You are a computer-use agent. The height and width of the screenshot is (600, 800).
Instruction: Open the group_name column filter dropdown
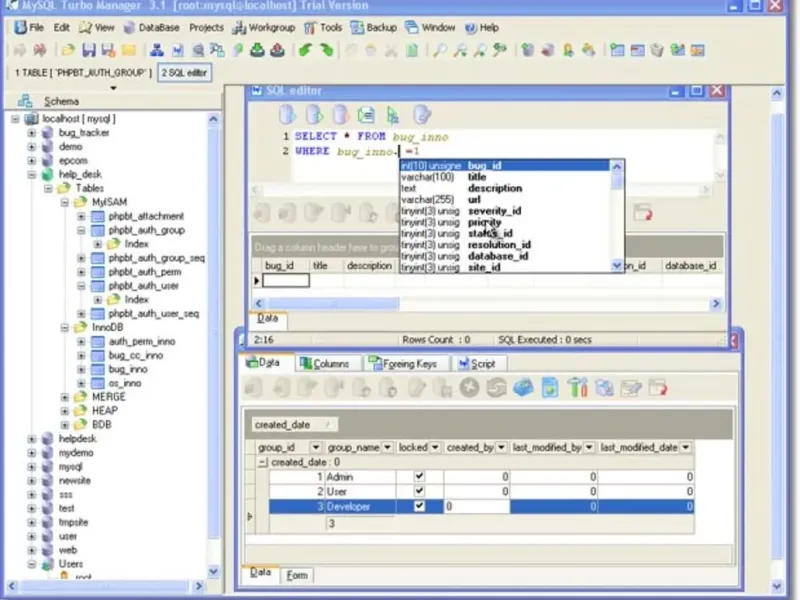point(387,447)
